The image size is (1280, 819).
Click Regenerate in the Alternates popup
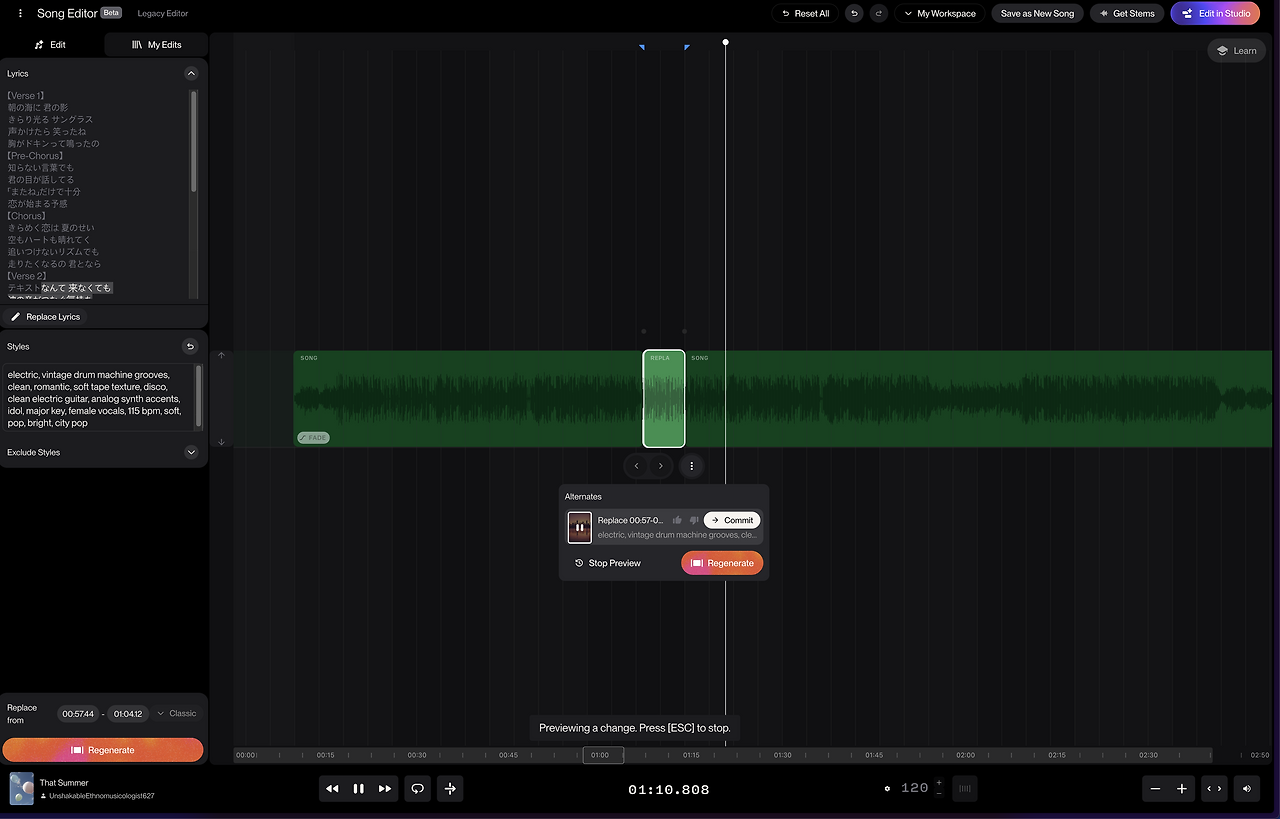(x=722, y=563)
